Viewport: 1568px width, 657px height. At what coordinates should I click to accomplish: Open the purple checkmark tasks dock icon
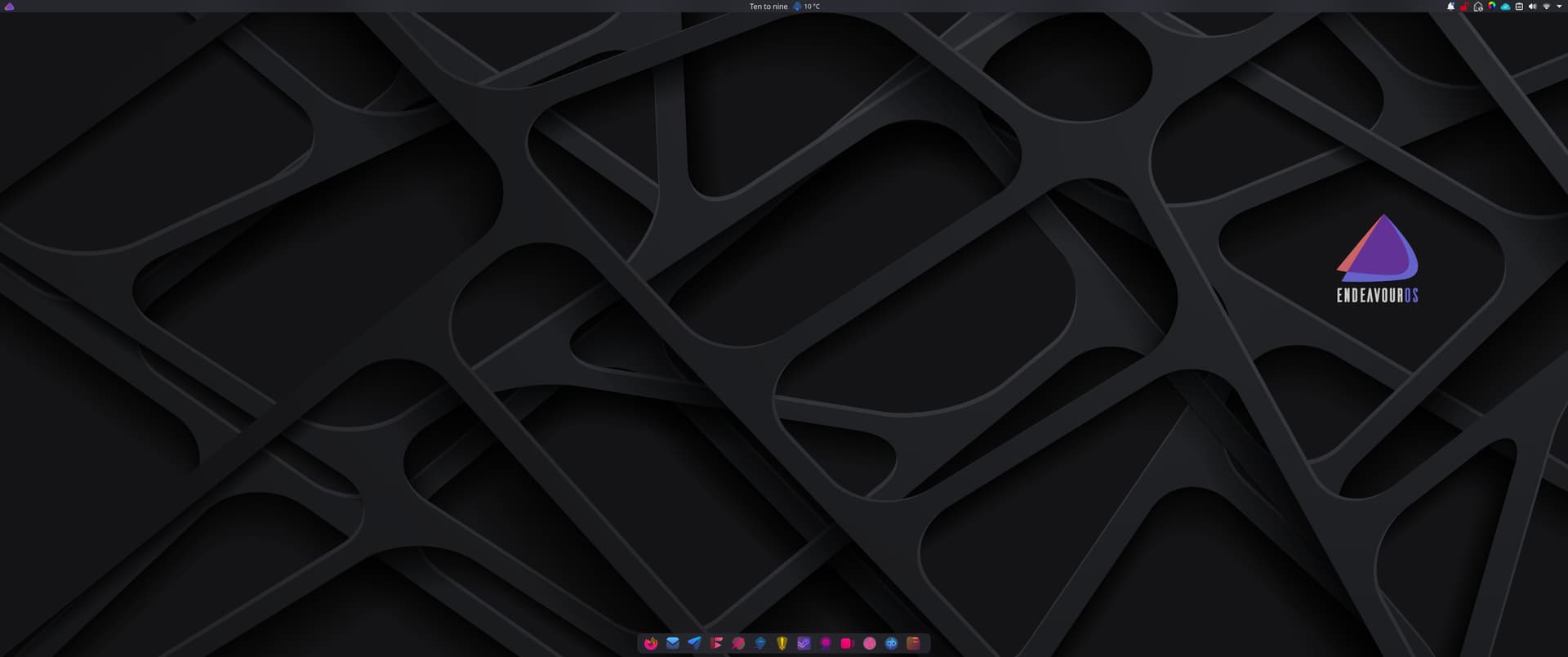(804, 643)
